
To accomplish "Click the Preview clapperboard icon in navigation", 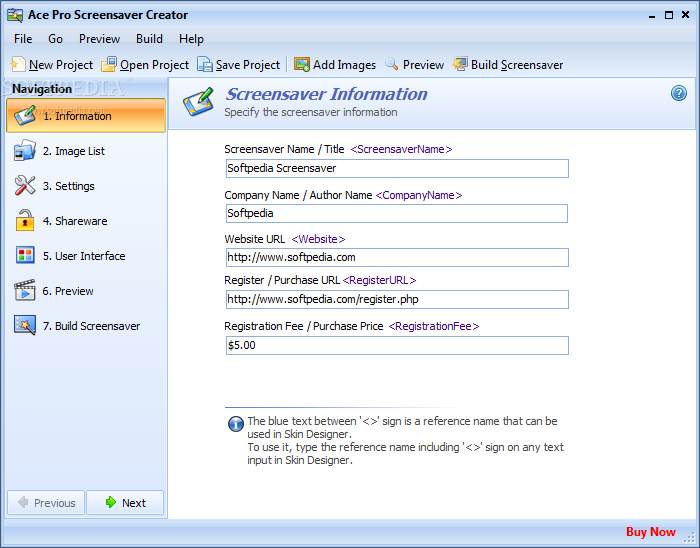I will [x=25, y=290].
